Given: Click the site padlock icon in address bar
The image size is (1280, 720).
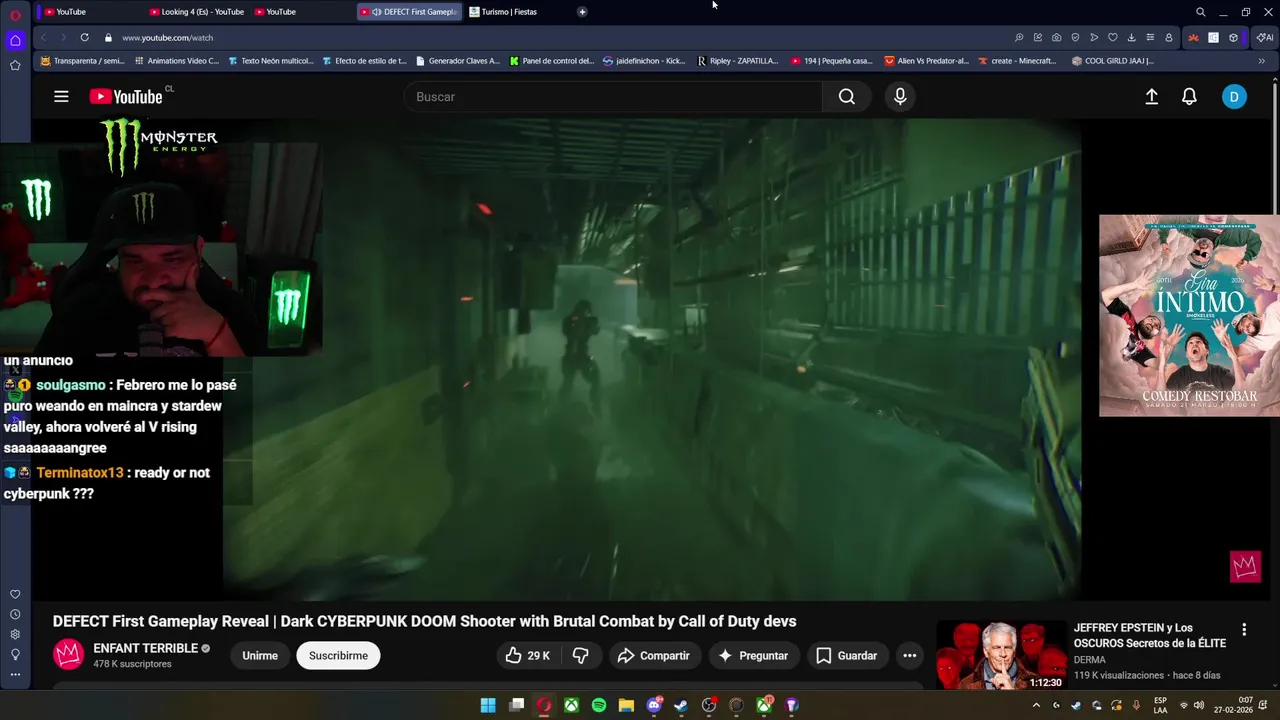Looking at the screenshot, I should (108, 38).
